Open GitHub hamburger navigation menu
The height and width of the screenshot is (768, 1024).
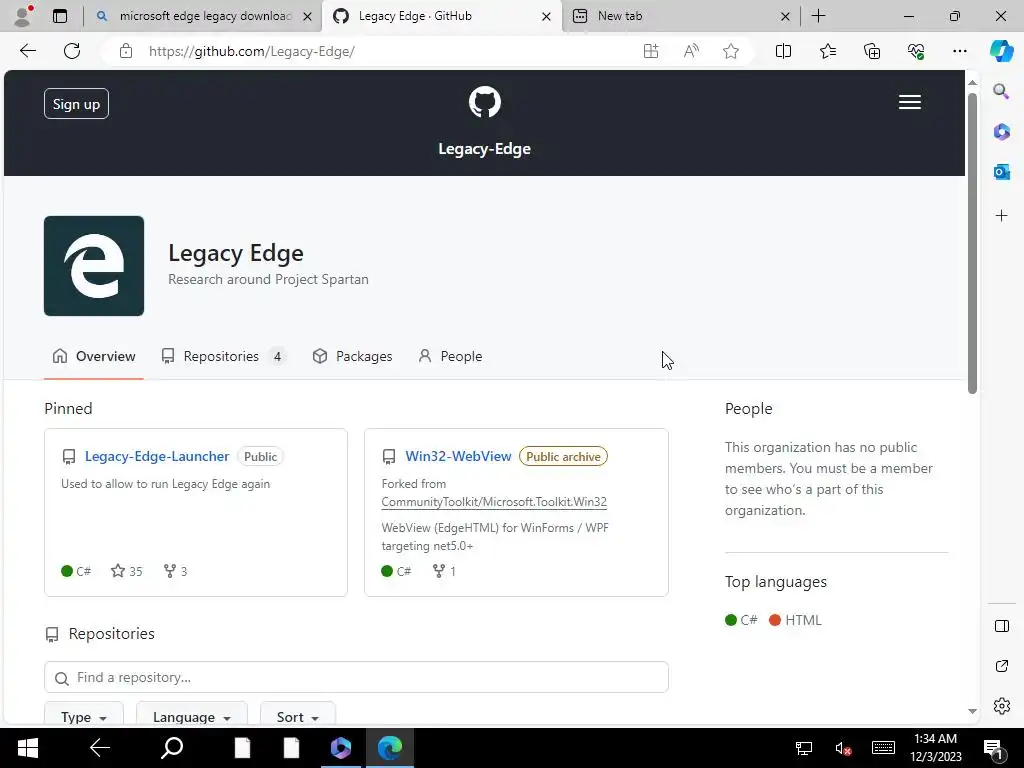click(909, 103)
